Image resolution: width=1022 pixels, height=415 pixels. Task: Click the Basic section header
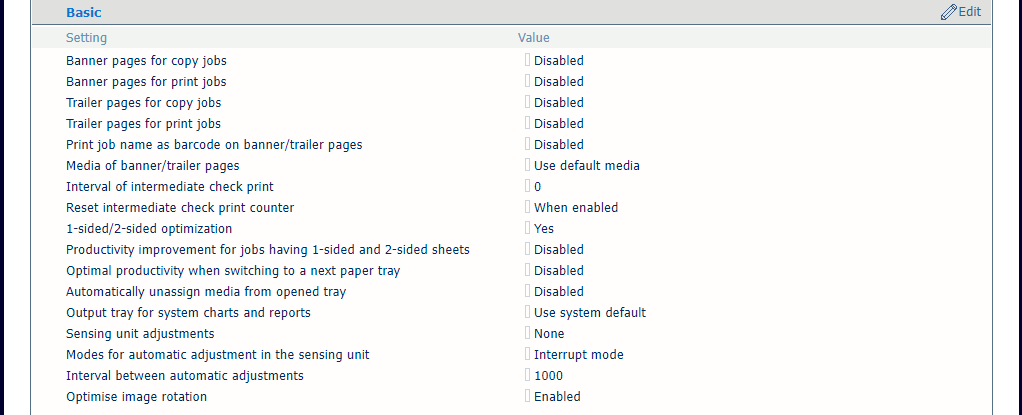click(84, 13)
